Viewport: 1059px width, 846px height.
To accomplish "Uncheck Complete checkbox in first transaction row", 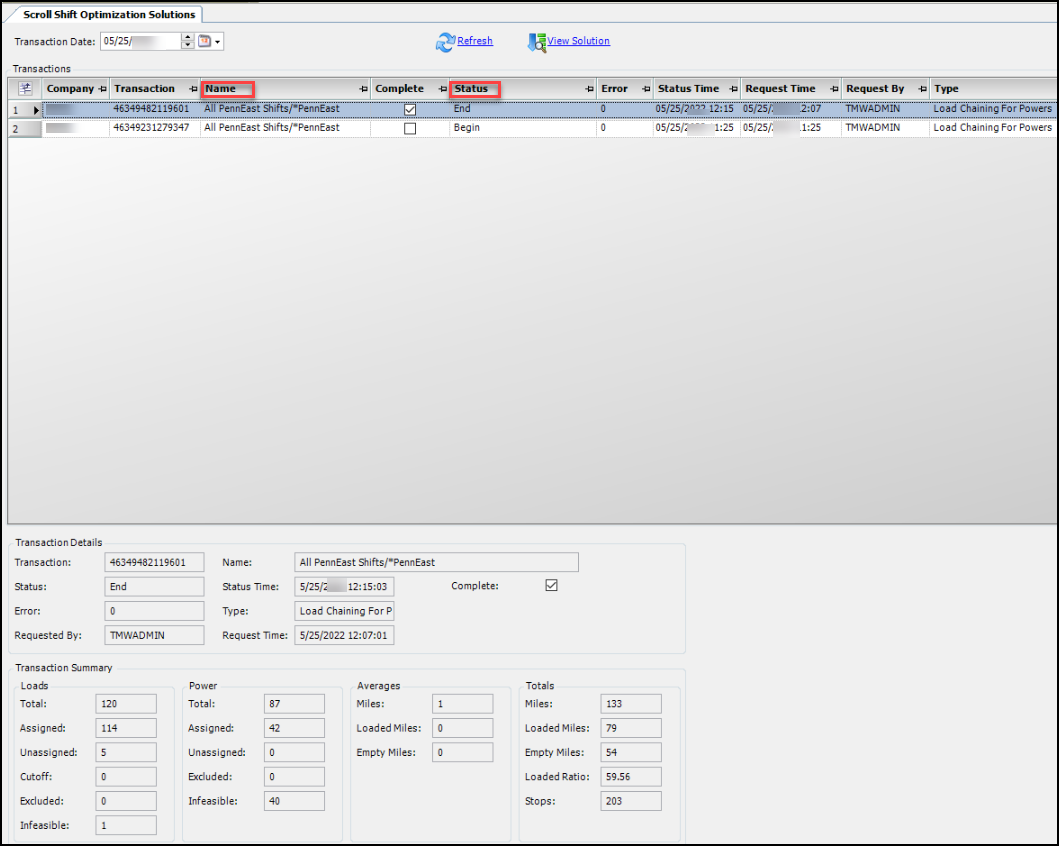I will [x=409, y=109].
